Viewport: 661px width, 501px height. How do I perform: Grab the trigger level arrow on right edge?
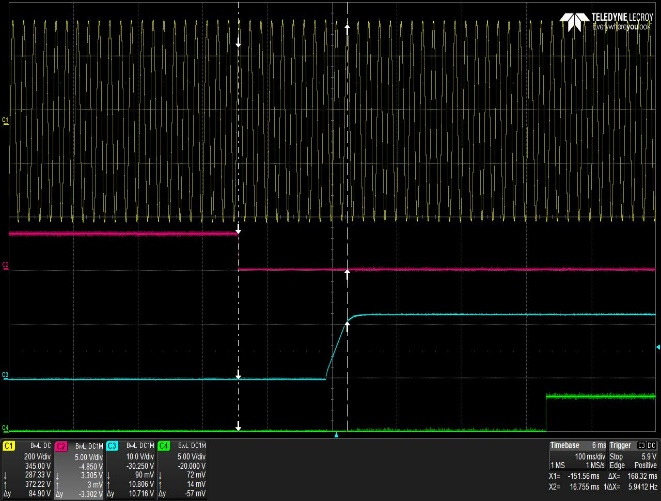pyautogui.click(x=657, y=347)
